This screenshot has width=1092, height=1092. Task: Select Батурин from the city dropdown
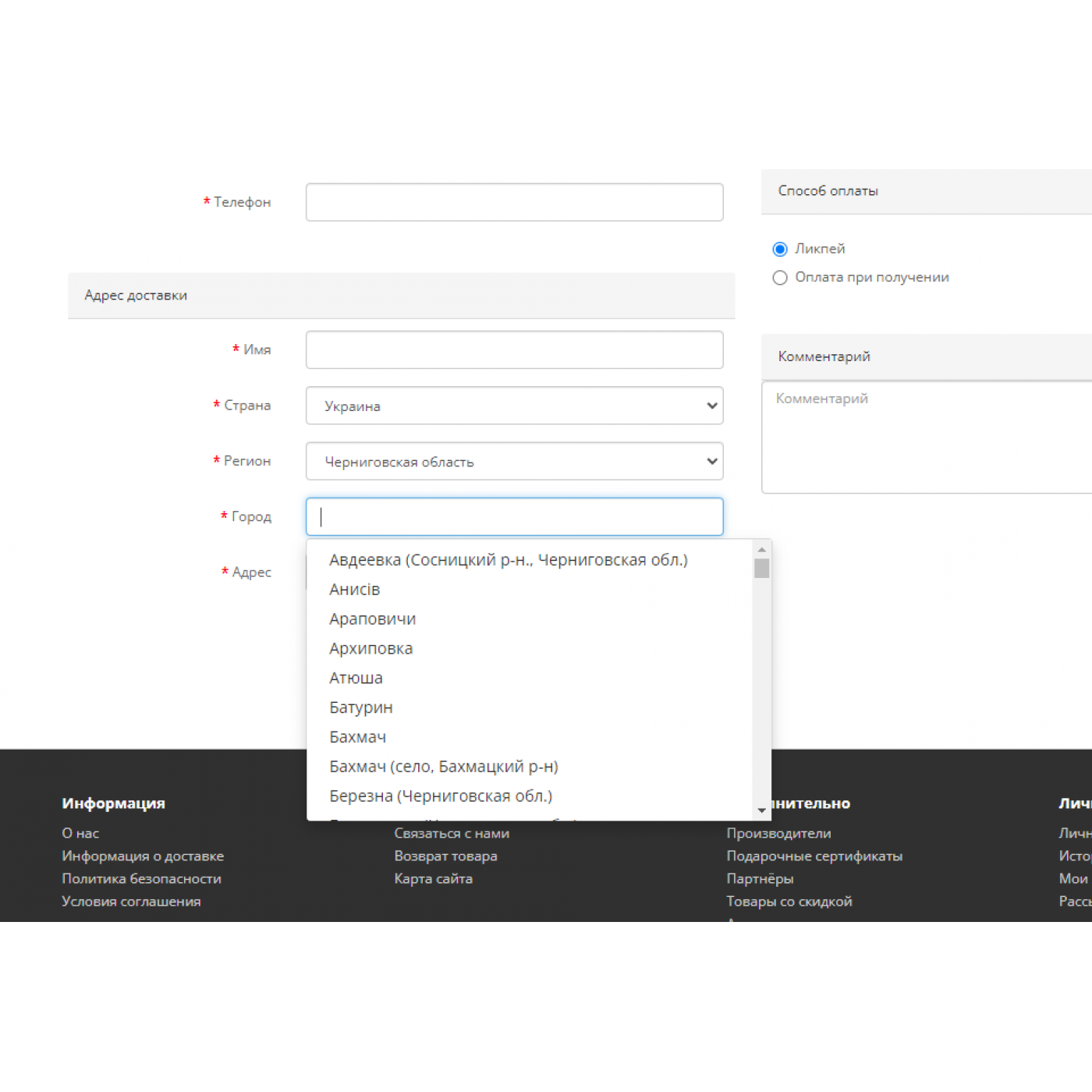coord(361,707)
